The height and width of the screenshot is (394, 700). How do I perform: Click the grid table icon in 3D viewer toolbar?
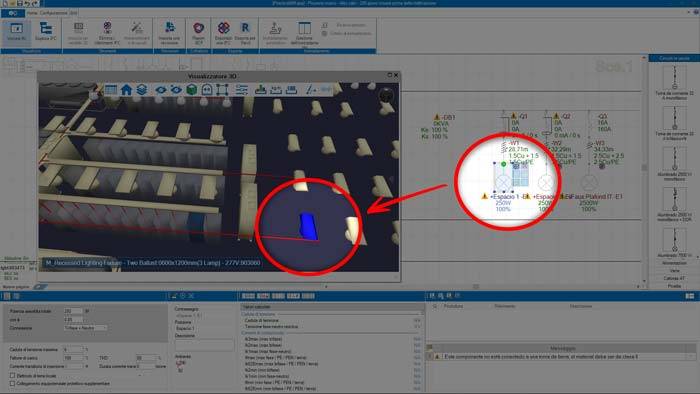[111, 90]
